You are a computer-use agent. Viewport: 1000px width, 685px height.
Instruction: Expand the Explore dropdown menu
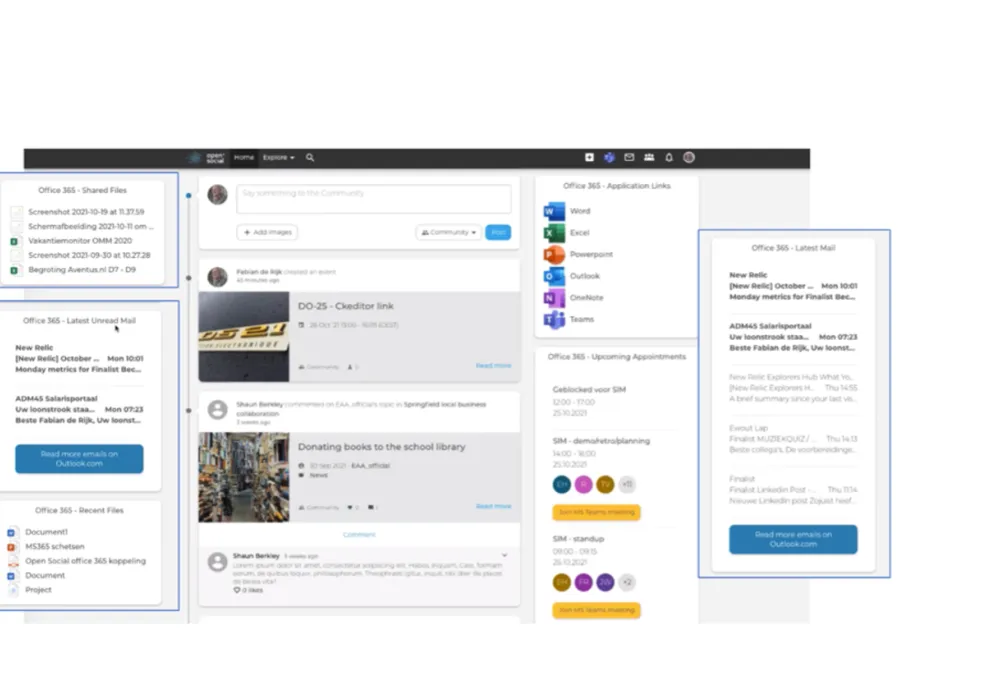point(279,158)
